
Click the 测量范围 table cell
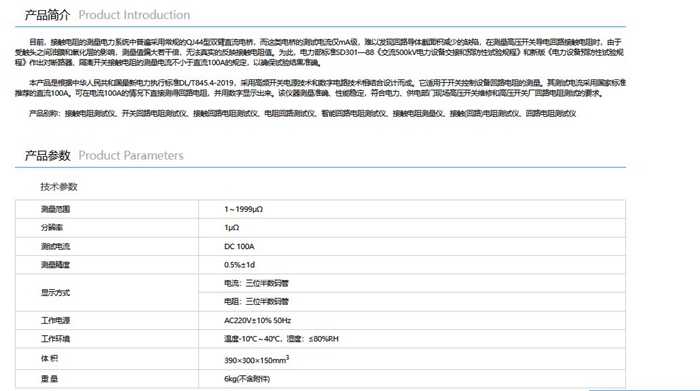coord(107,209)
